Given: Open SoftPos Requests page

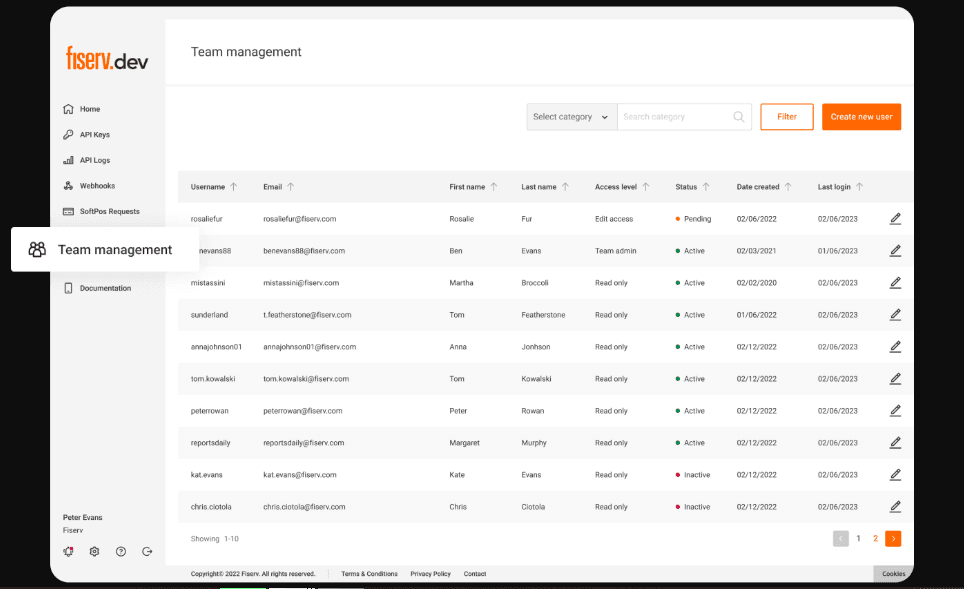Looking at the screenshot, I should click(x=101, y=211).
